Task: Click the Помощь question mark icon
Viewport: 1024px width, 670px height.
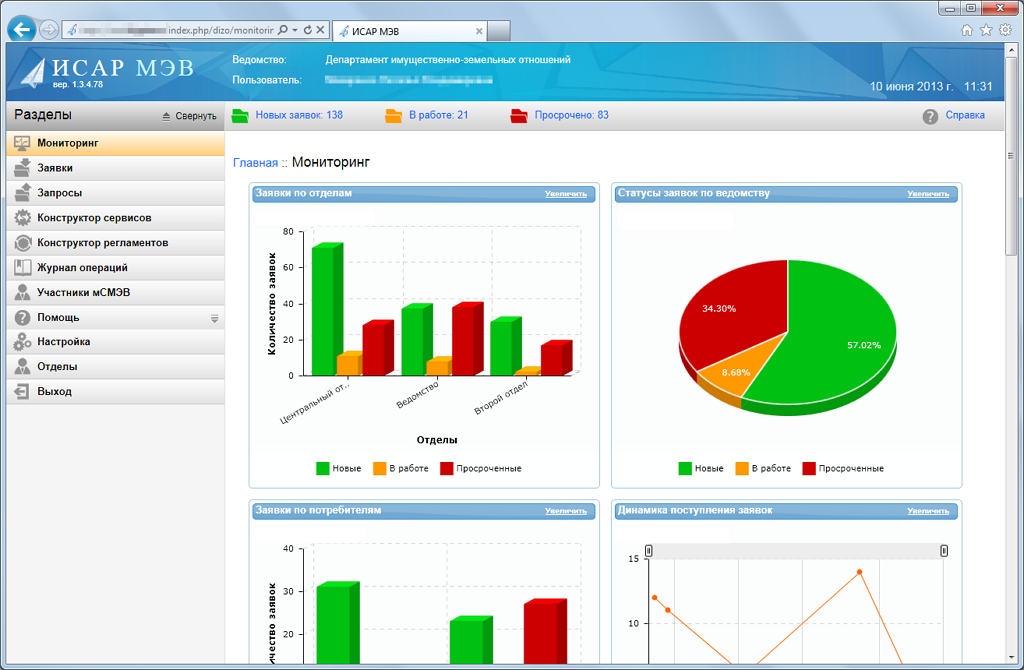Action: 22,317
